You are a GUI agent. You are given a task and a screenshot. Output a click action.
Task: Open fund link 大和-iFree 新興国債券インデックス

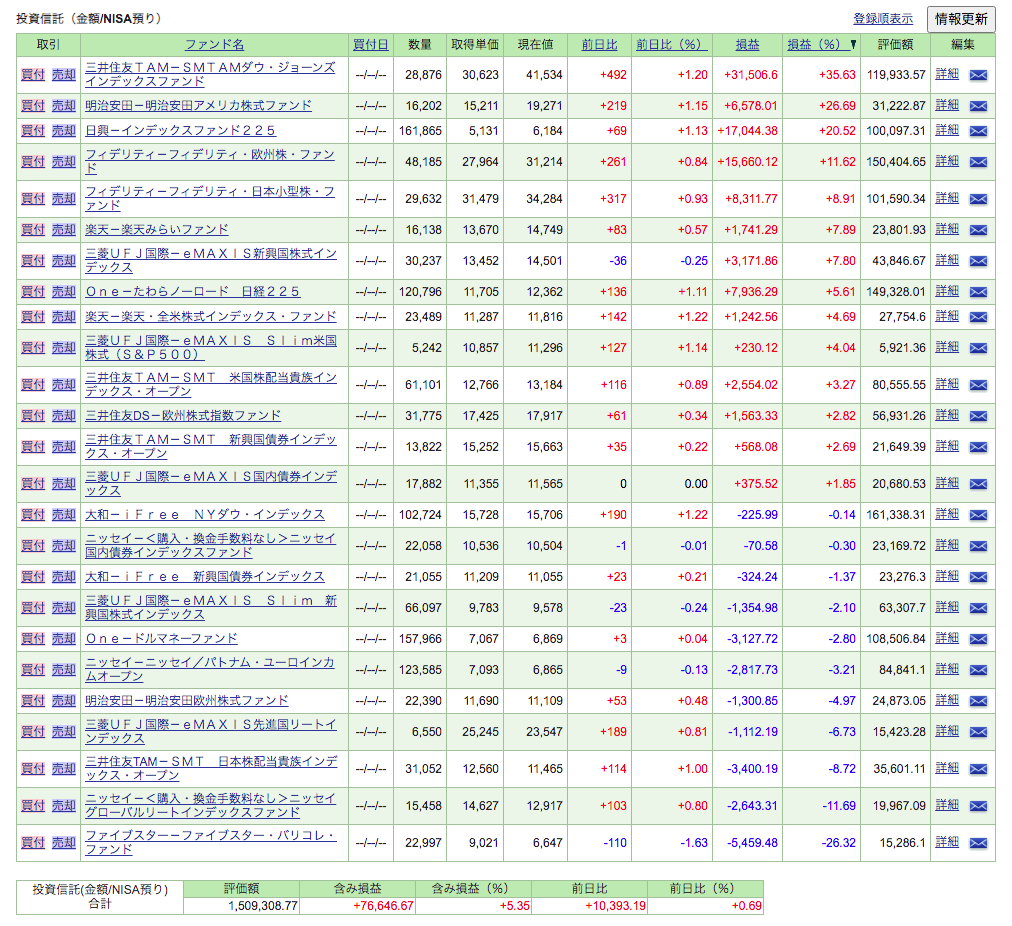205,577
